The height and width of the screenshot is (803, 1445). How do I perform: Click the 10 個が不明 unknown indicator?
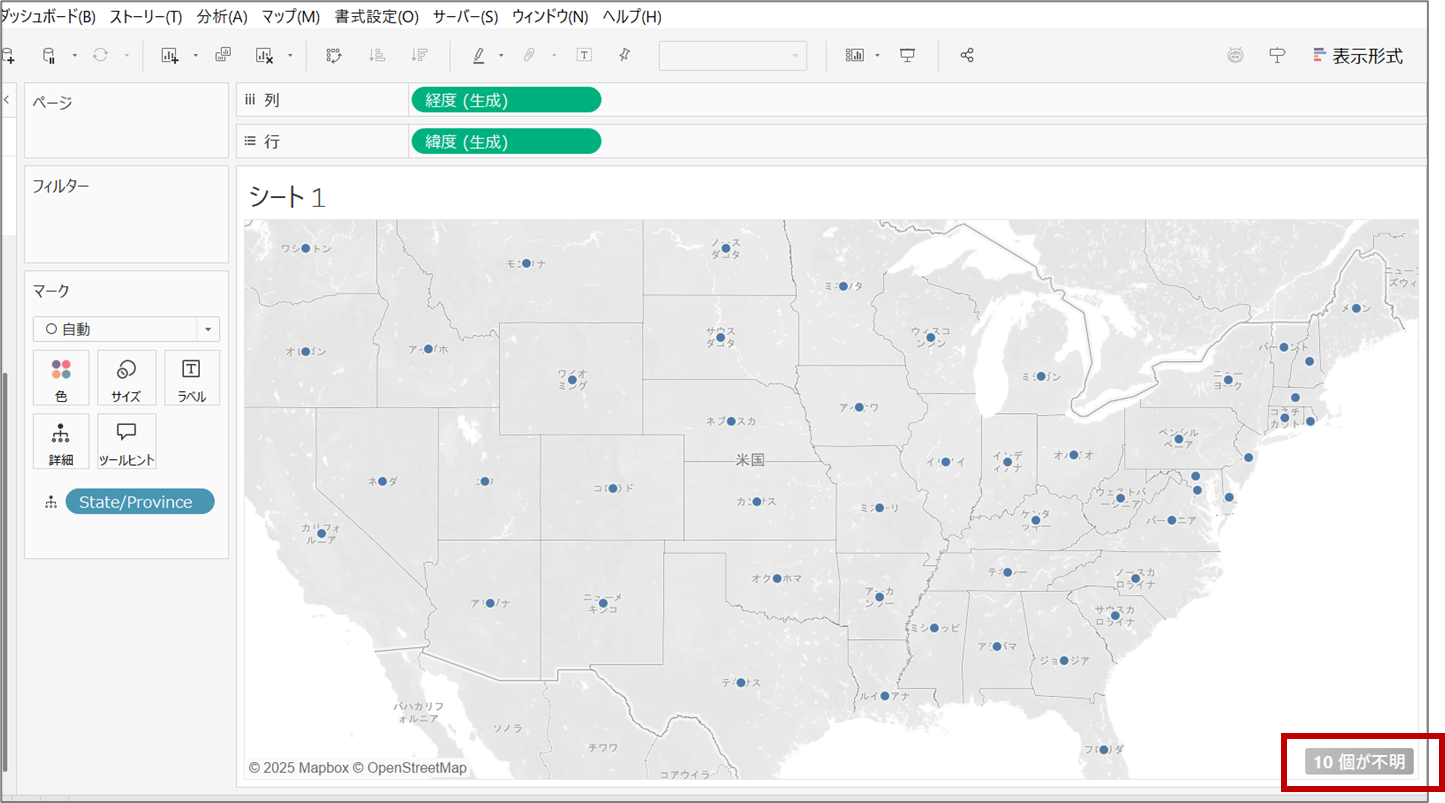pyautogui.click(x=1359, y=762)
